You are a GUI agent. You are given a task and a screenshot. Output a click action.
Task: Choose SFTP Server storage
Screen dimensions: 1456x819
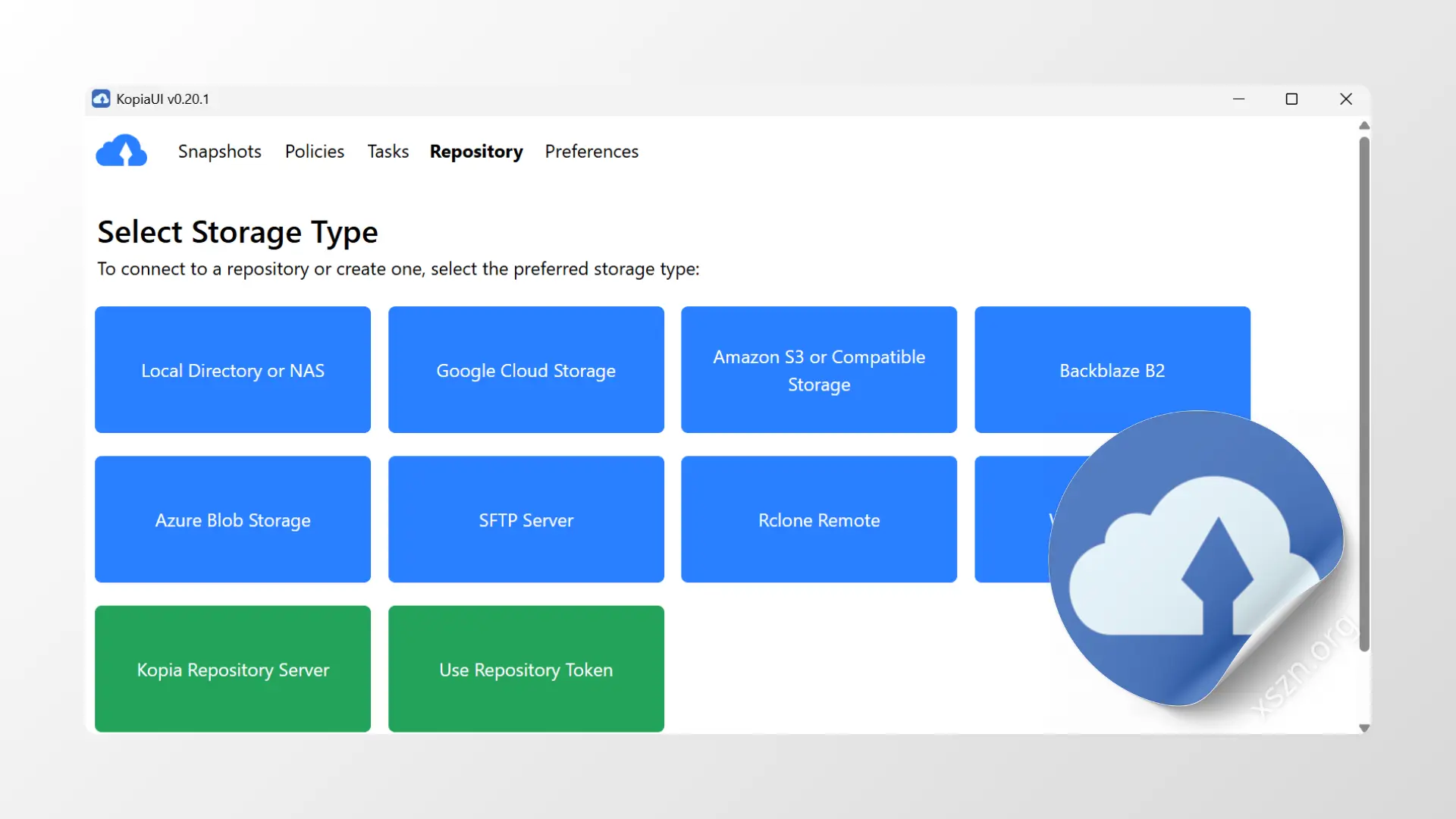pyautogui.click(x=526, y=519)
